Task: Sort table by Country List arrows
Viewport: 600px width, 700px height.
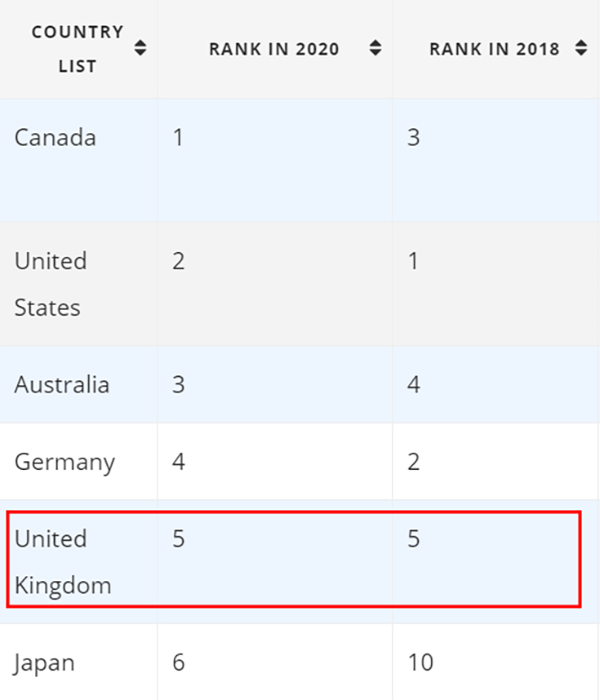Action: (140, 48)
